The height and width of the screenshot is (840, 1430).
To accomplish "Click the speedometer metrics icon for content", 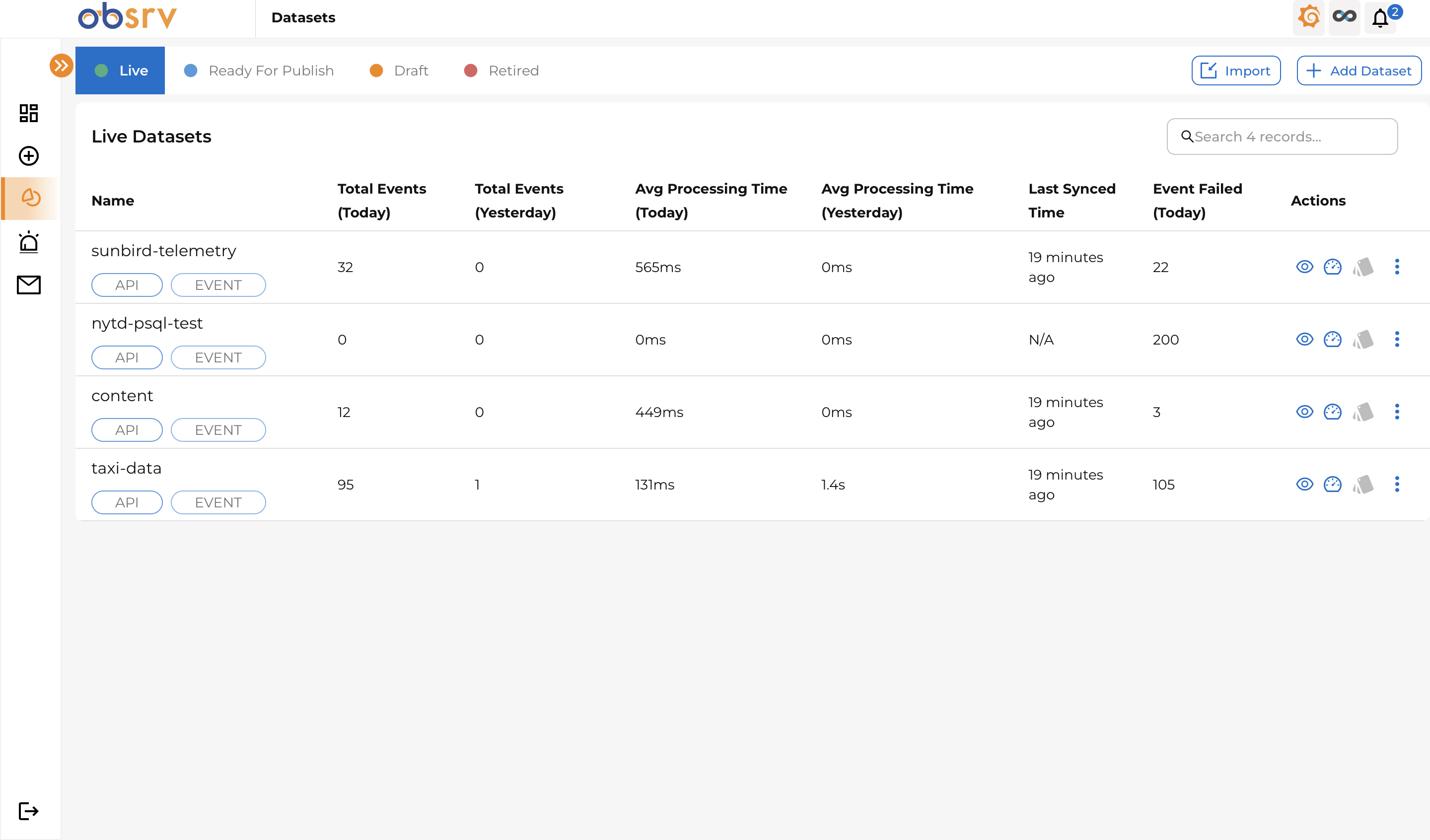I will pos(1332,412).
